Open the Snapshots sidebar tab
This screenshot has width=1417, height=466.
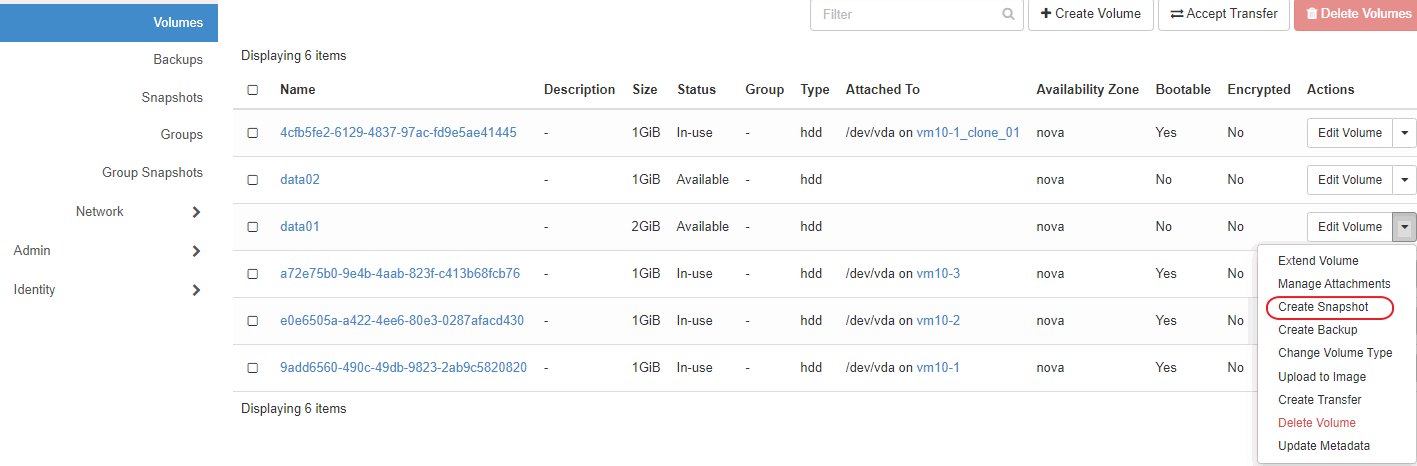[172, 98]
